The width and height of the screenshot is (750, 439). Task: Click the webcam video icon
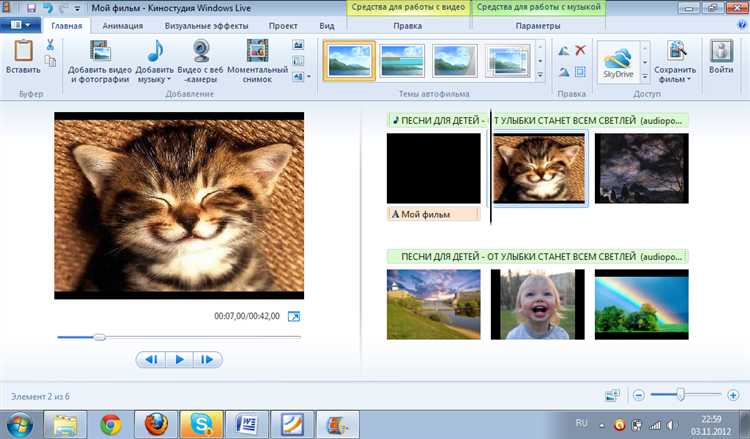pos(201,50)
